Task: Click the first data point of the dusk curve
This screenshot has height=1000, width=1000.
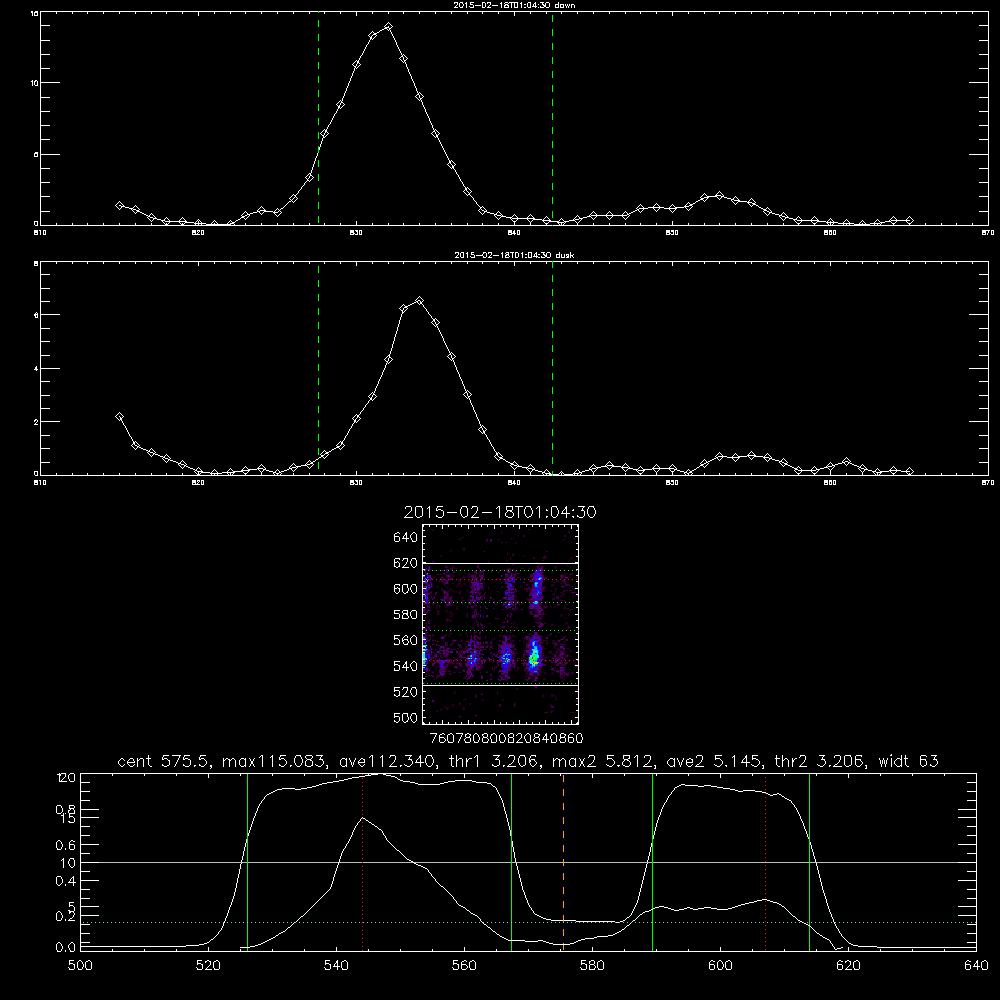Action: click(x=119, y=416)
